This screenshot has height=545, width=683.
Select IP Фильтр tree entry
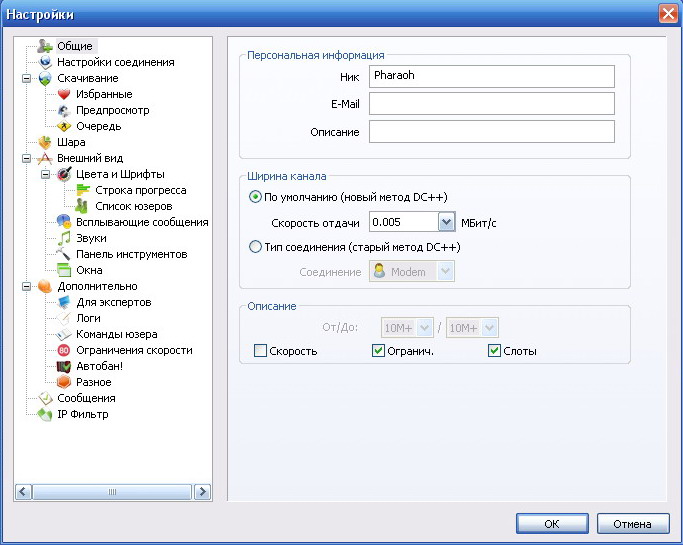pos(83,414)
